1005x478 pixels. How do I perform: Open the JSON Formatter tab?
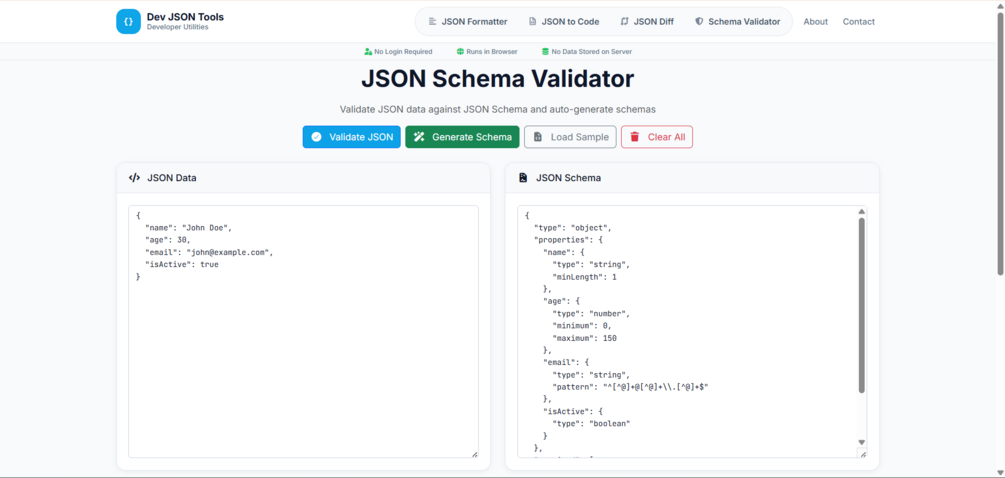467,21
